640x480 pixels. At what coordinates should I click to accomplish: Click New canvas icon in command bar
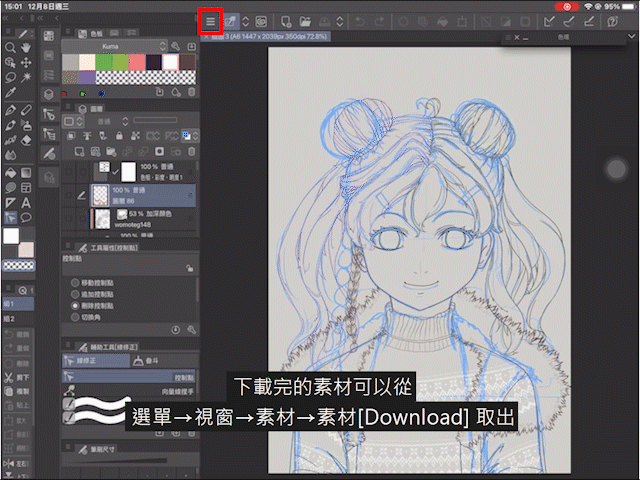click(x=286, y=21)
